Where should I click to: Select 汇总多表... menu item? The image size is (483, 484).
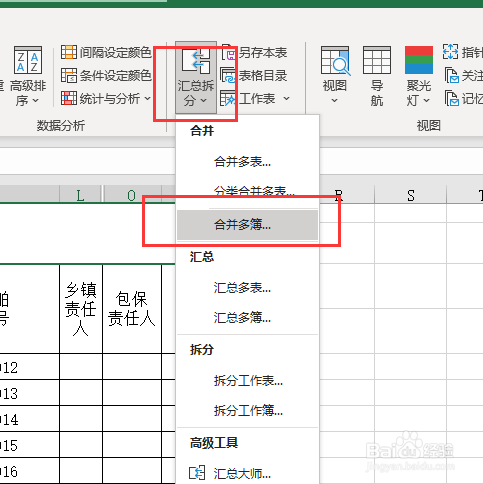(247, 288)
